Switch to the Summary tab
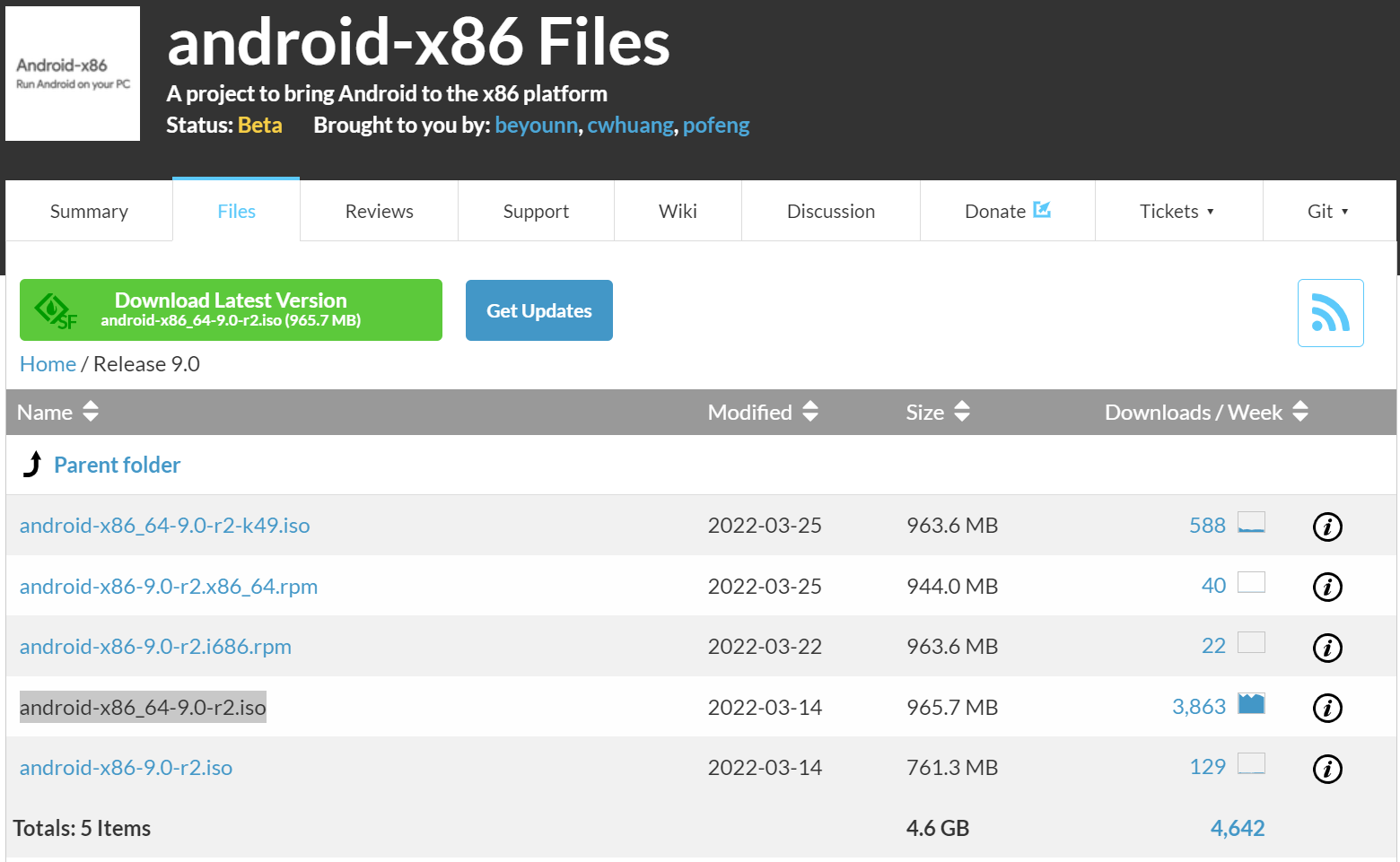 coord(89,211)
